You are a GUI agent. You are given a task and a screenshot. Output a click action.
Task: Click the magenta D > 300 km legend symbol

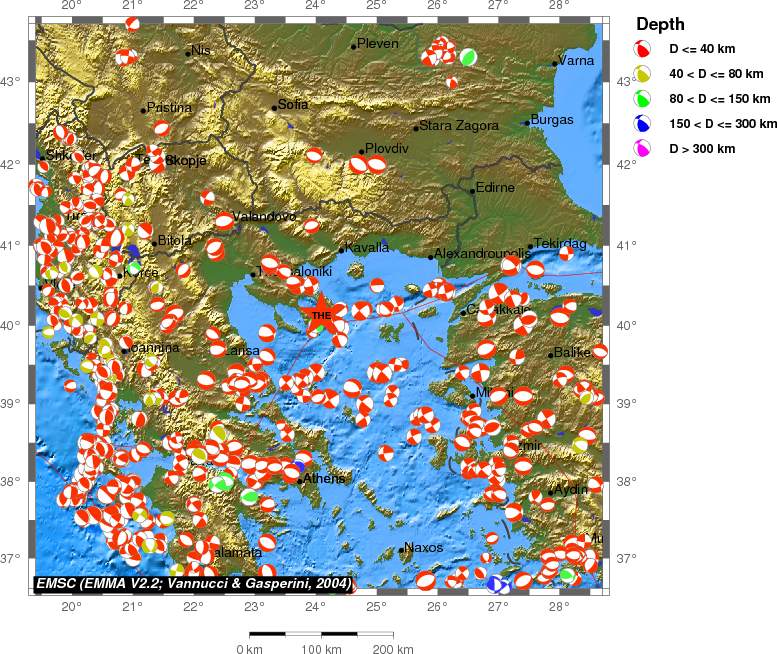(x=643, y=148)
